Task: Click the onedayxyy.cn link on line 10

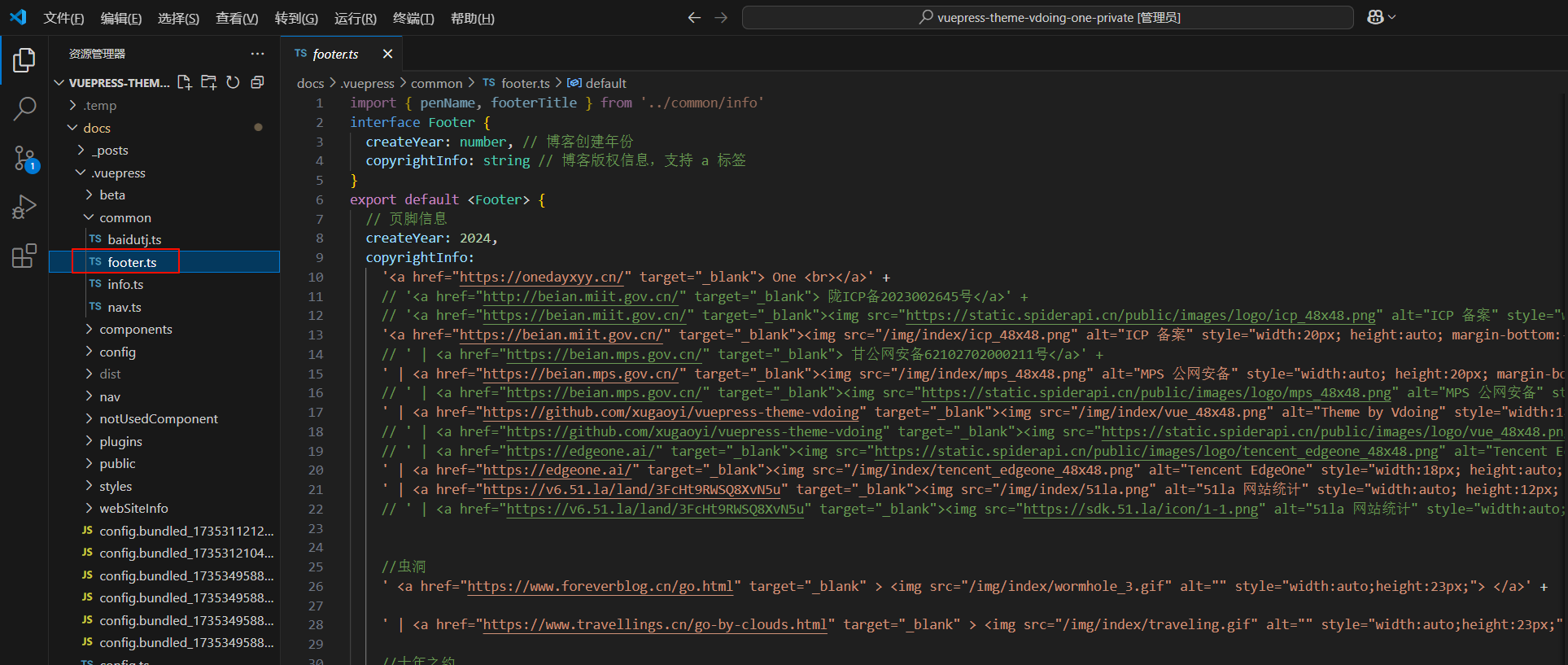Action: pos(541,277)
